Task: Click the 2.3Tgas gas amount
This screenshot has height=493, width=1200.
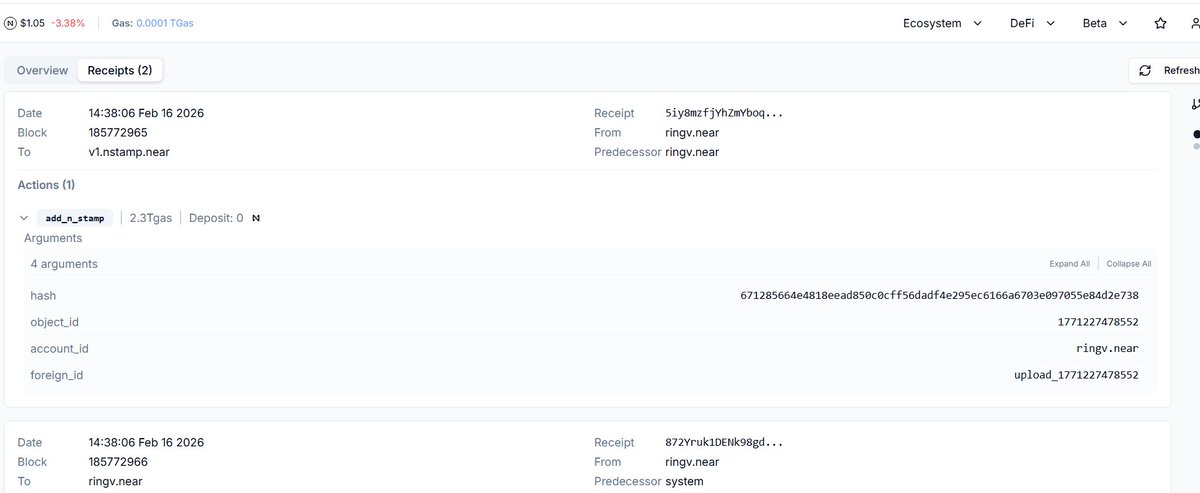Action: click(x=151, y=218)
